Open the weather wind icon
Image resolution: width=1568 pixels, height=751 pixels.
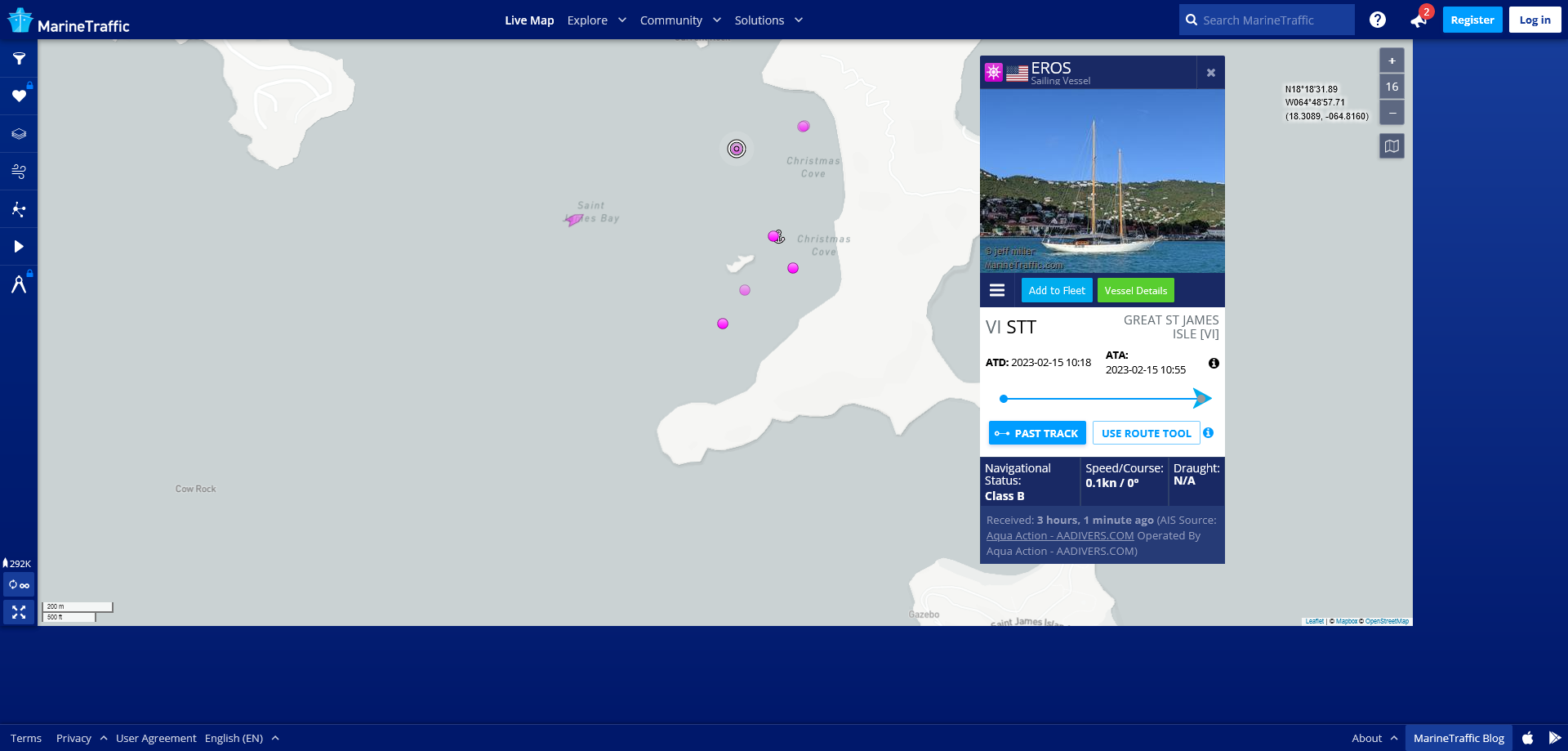point(19,172)
